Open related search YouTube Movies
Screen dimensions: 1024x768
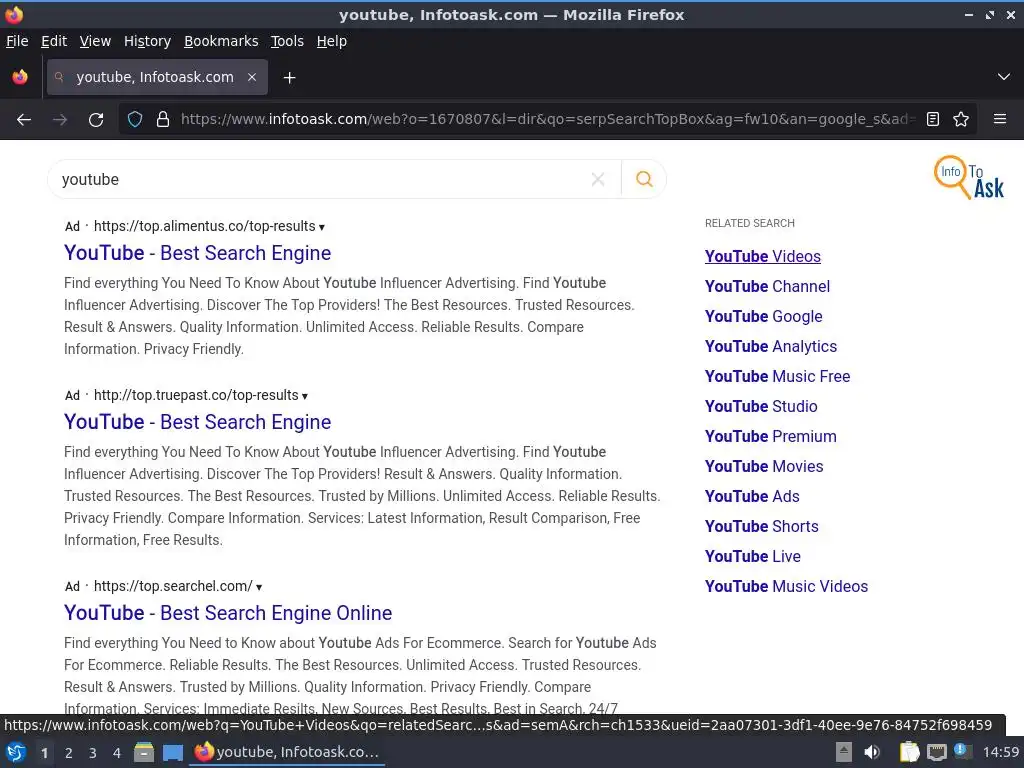point(764,466)
